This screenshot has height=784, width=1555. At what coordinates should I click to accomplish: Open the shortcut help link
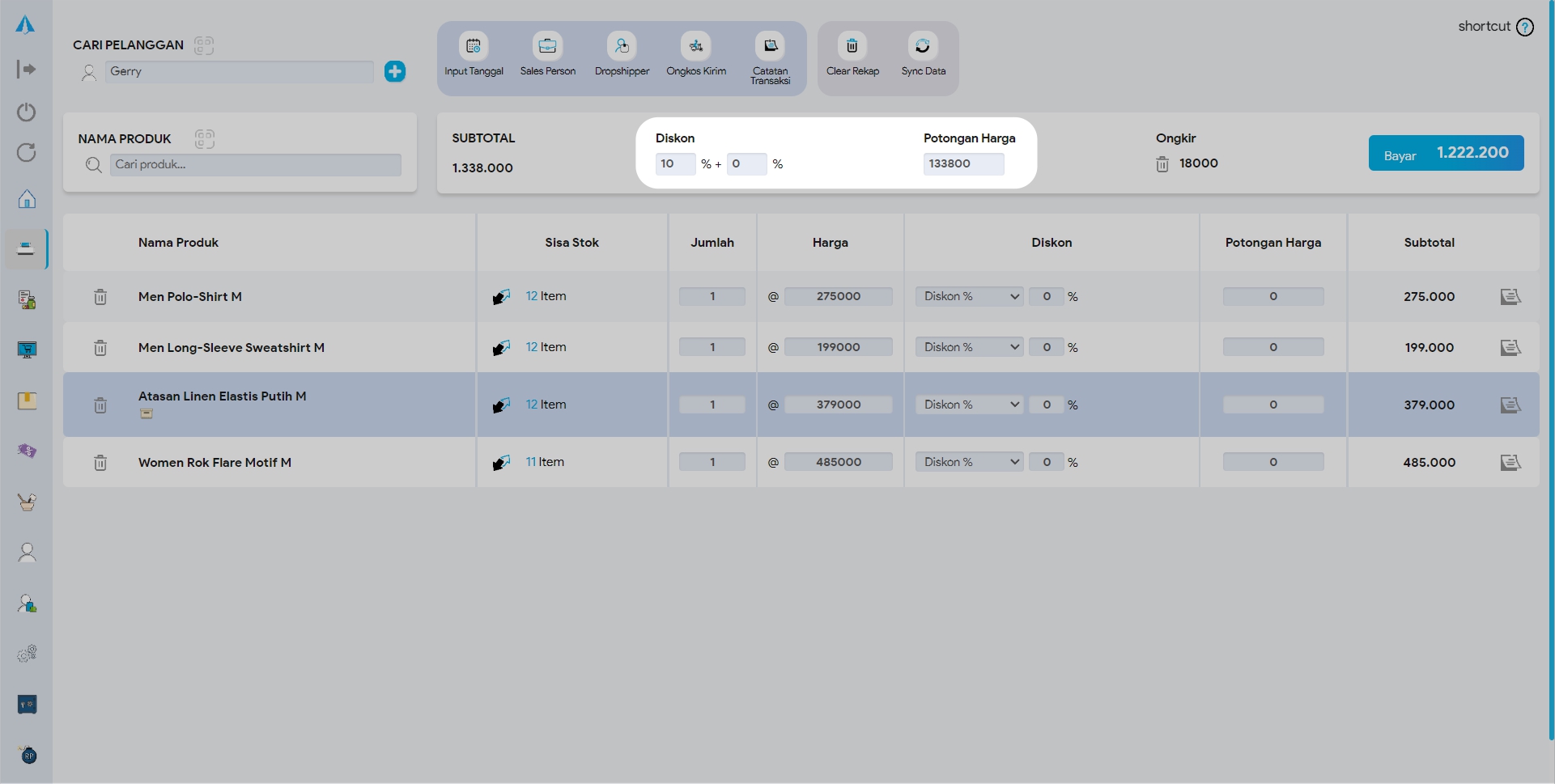(1495, 27)
